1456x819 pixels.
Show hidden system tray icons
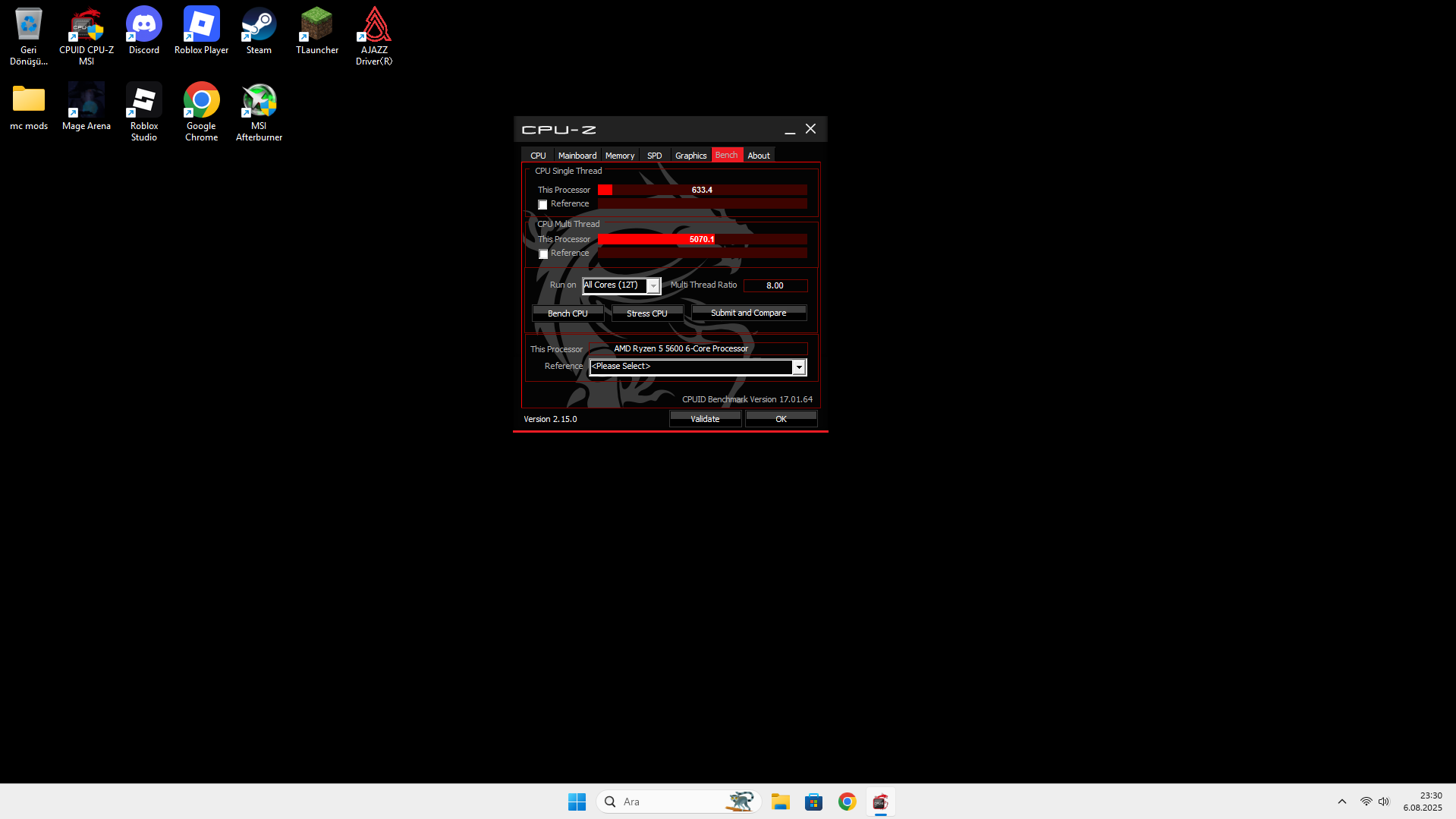(x=1341, y=802)
